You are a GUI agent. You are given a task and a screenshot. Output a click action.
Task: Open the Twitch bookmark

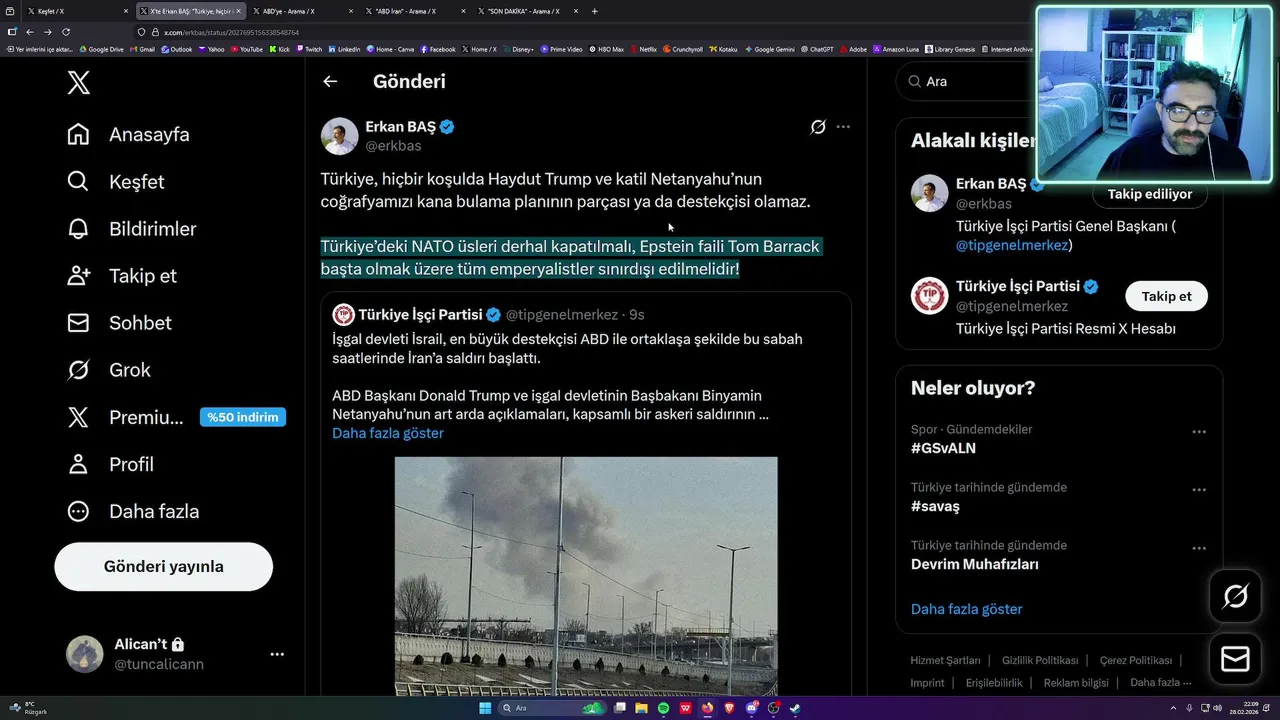(309, 49)
